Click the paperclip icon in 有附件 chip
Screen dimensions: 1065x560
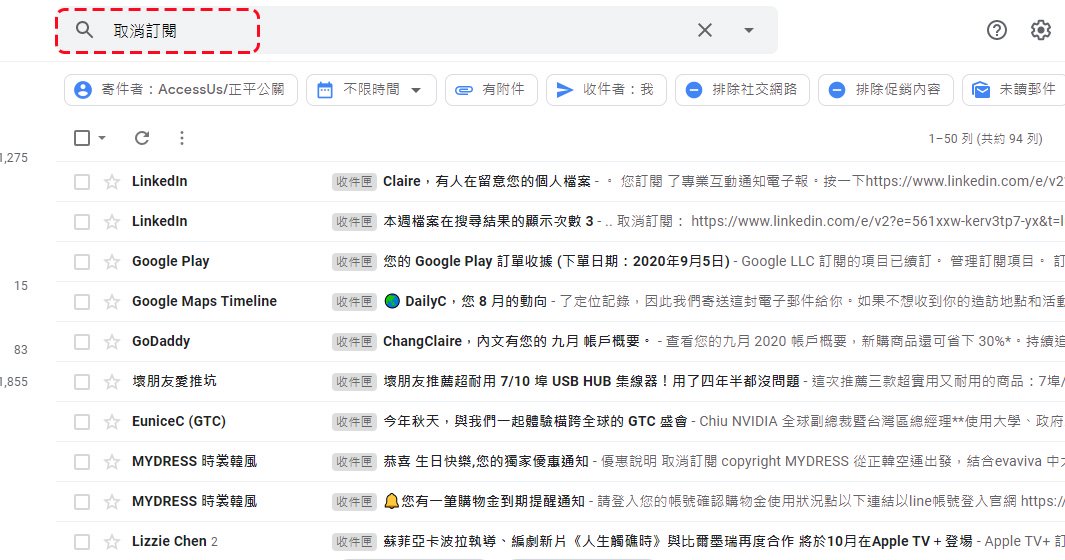pyautogui.click(x=464, y=90)
